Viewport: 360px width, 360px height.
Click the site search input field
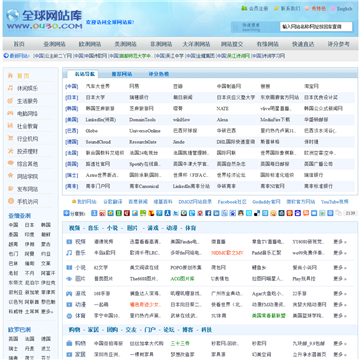pyautogui.click(x=316, y=27)
